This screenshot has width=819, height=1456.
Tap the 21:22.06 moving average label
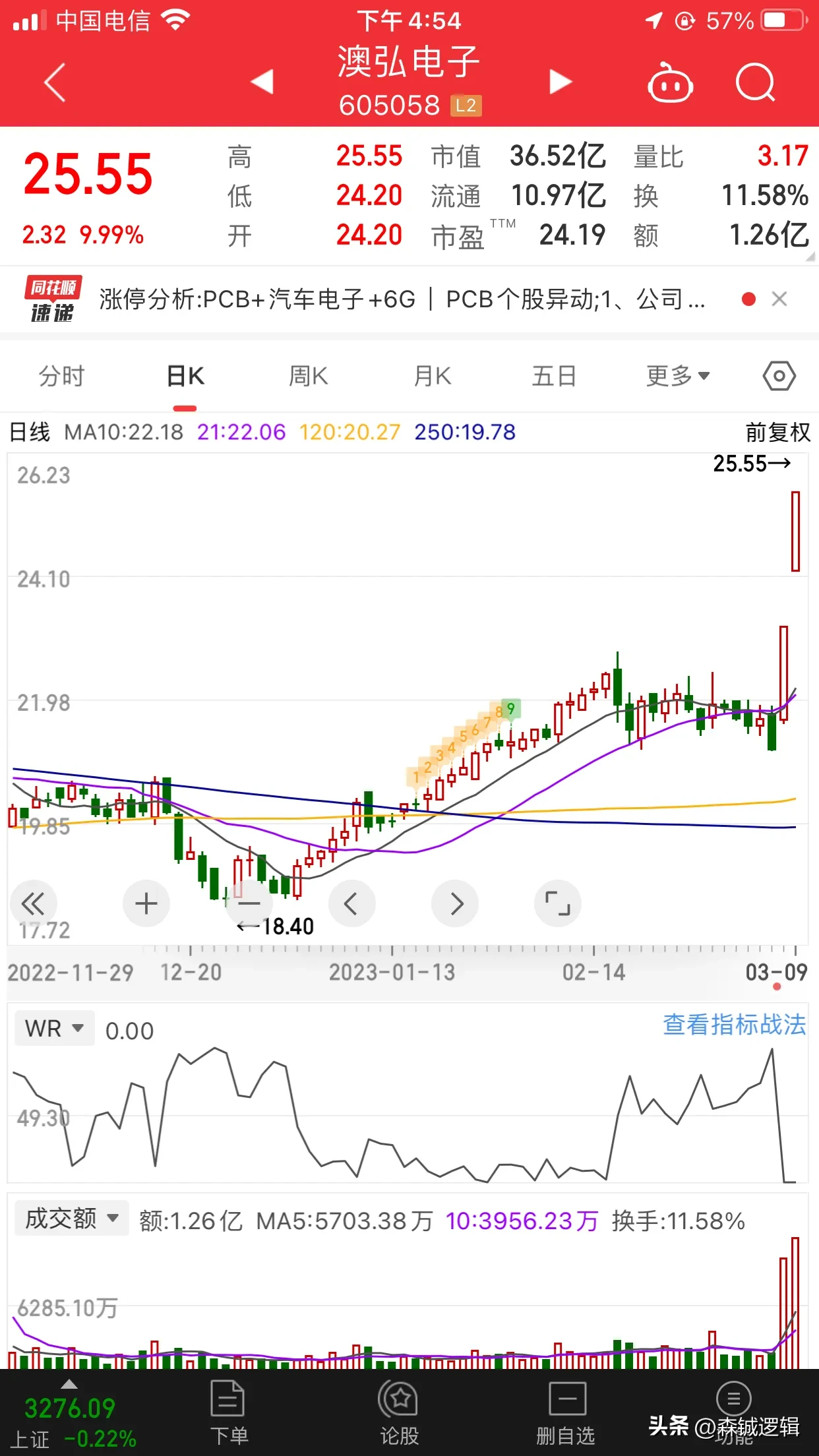[x=241, y=433]
